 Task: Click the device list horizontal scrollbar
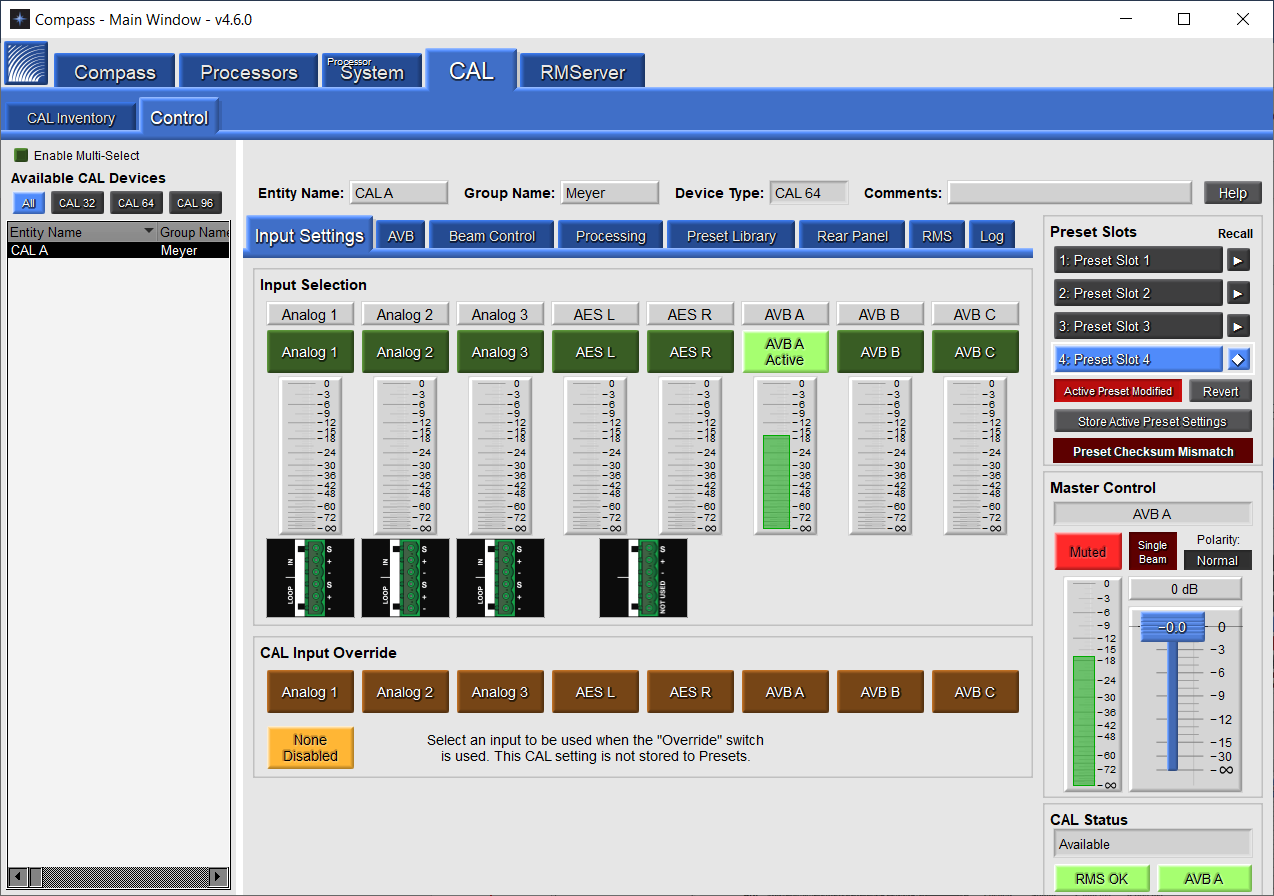pyautogui.click(x=119, y=877)
